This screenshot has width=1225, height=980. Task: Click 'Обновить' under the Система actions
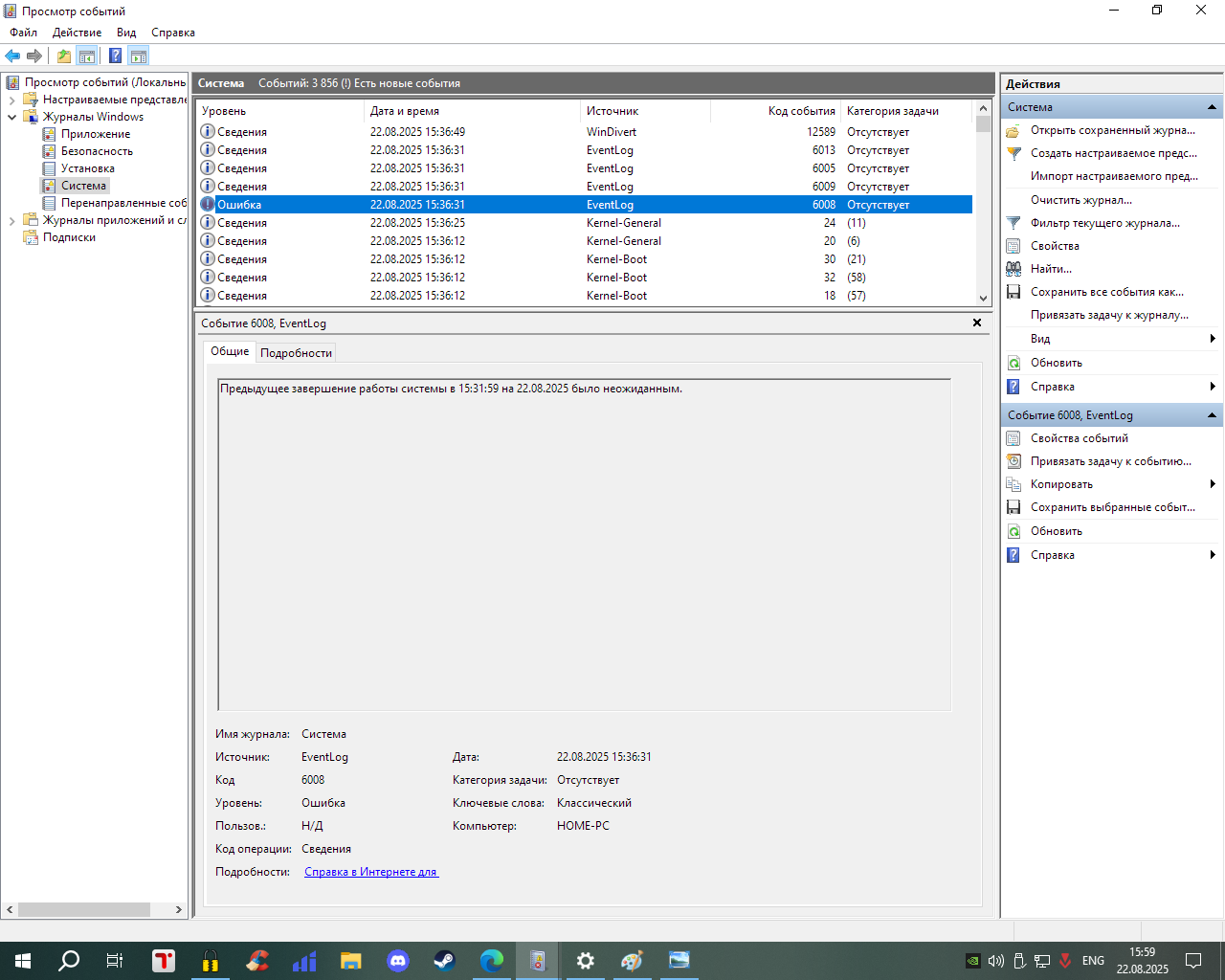pos(1056,363)
